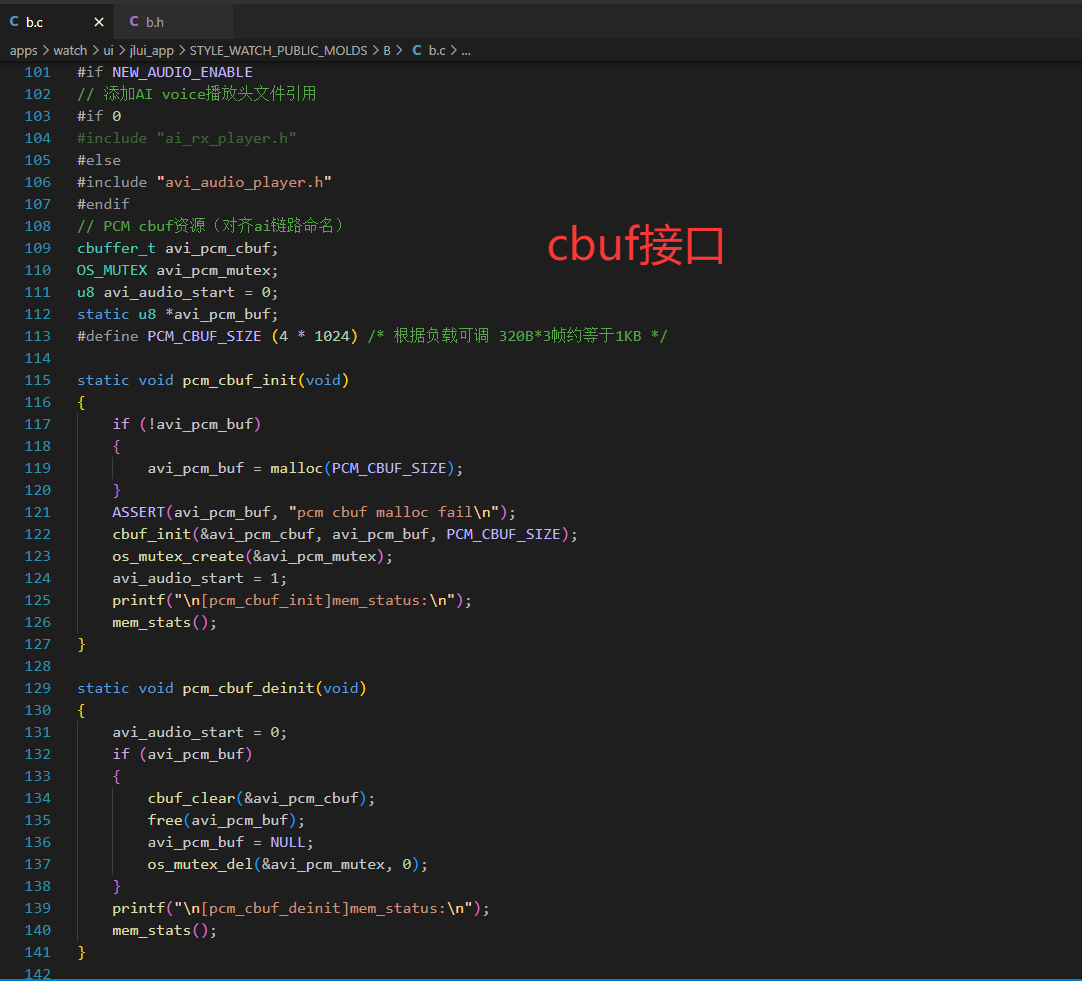Viewport: 1082px width, 981px height.
Task: Open the 'jlui_app' breadcrumb segment
Action: pos(152,51)
